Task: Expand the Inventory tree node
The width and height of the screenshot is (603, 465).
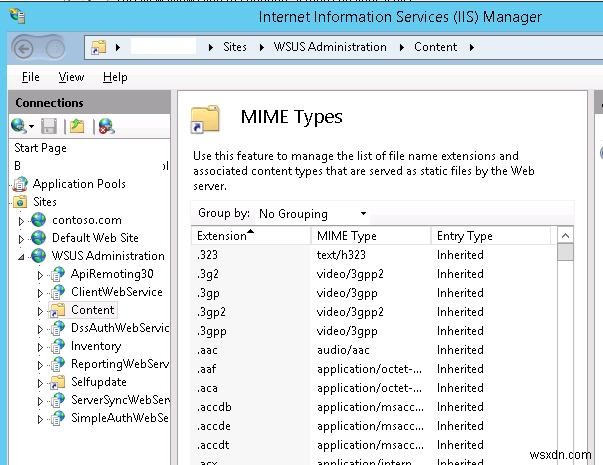Action: (x=40, y=347)
